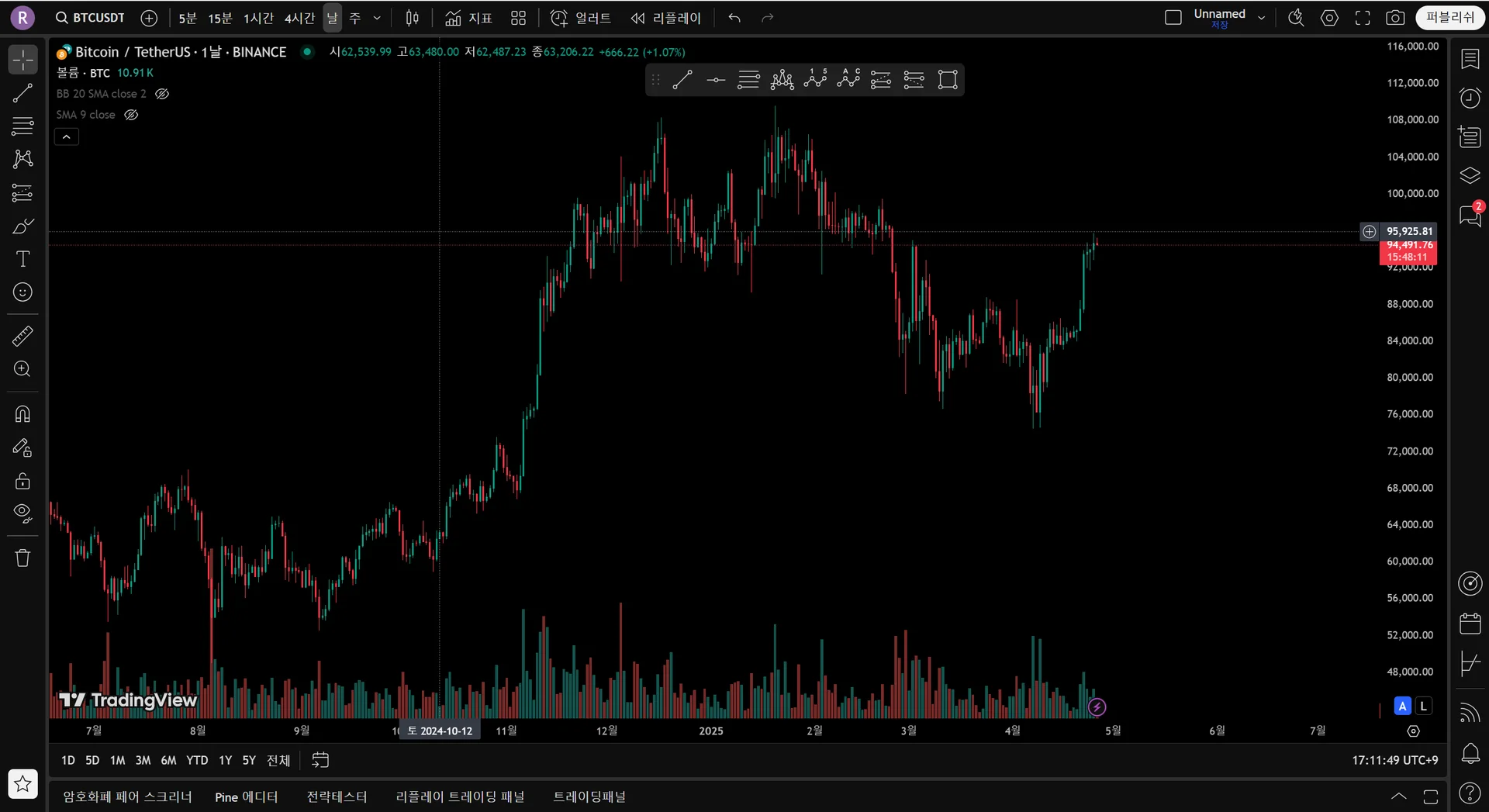This screenshot has height=812, width=1489.
Task: Open the Unnamed layout dropdown arrow
Action: [x=1262, y=18]
